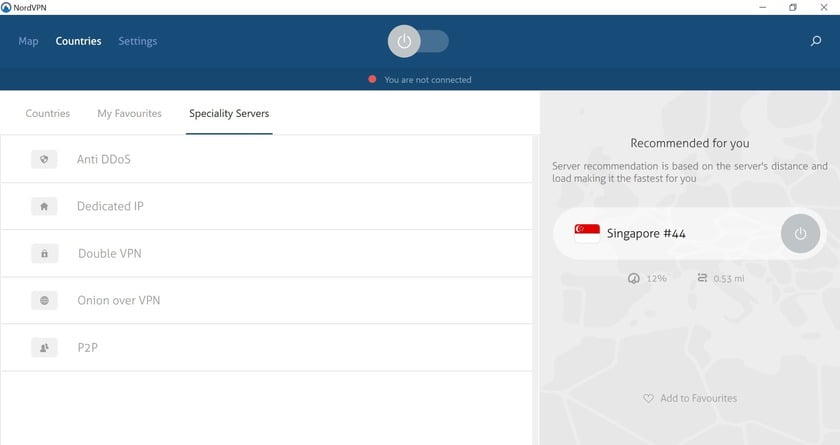Click the Singapore flag icon
Image resolution: width=840 pixels, height=445 pixels.
click(587, 233)
